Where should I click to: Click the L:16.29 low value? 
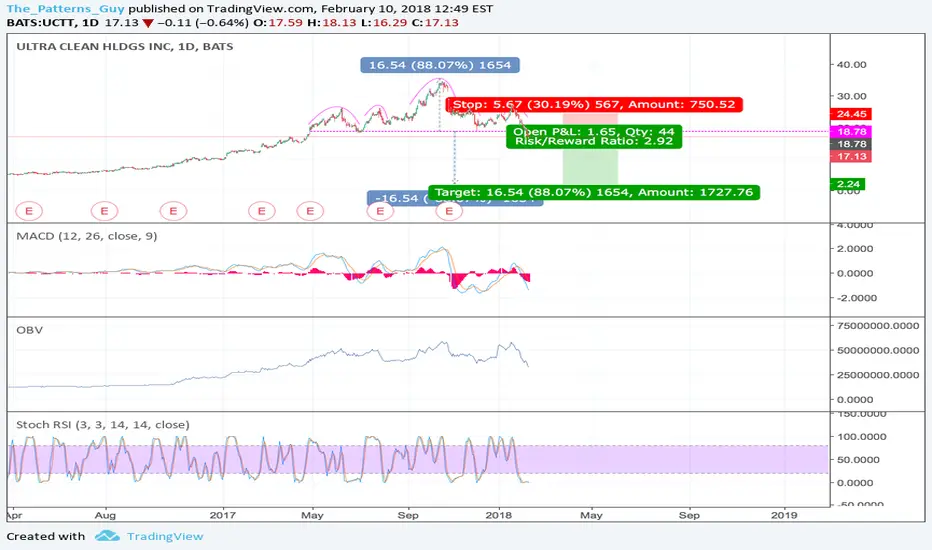(x=383, y=23)
